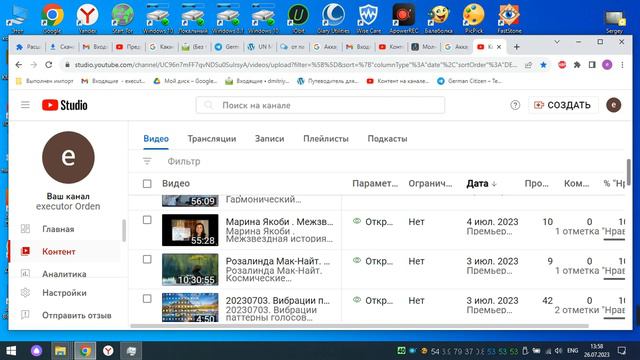Click the Chrome profile avatar icon
The image size is (640, 360).
(x=607, y=65)
